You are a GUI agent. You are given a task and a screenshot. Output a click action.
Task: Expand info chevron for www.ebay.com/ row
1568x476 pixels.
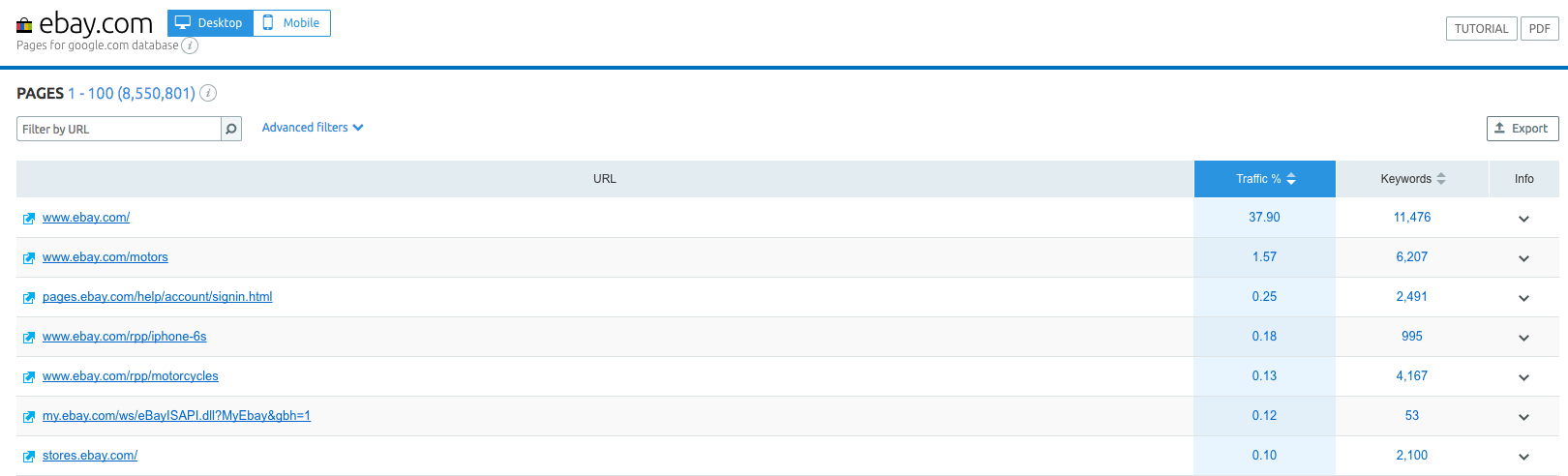[1523, 219]
